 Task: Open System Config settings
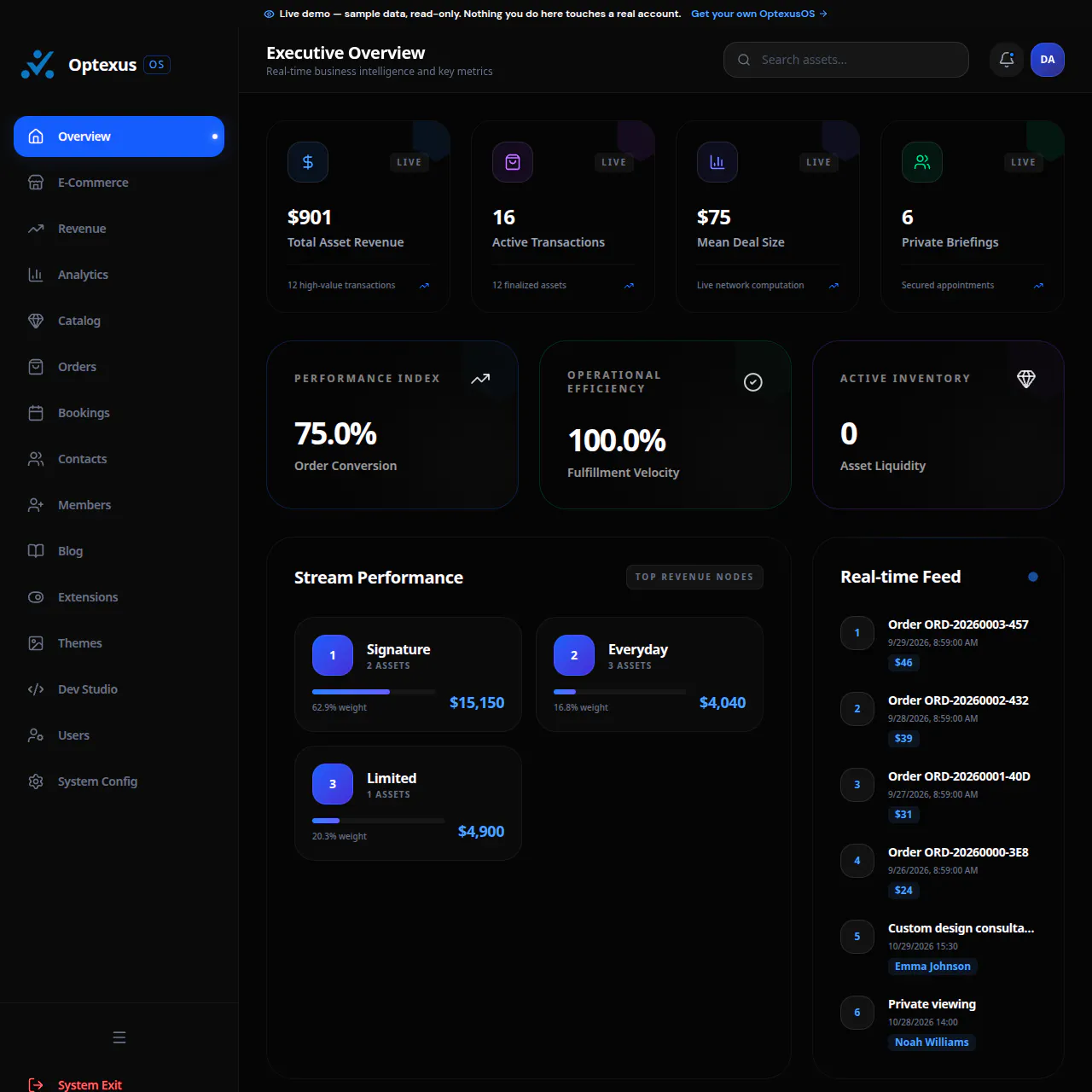[x=119, y=781]
